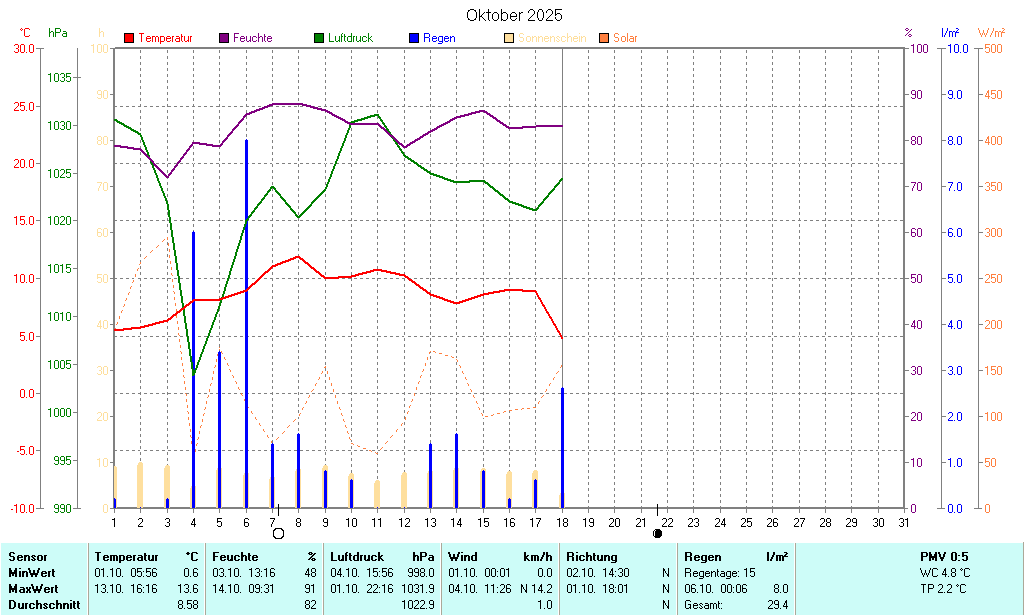Click the purple Feuchte legend square
Viewport: 1024px width, 615px height.
tap(224, 38)
